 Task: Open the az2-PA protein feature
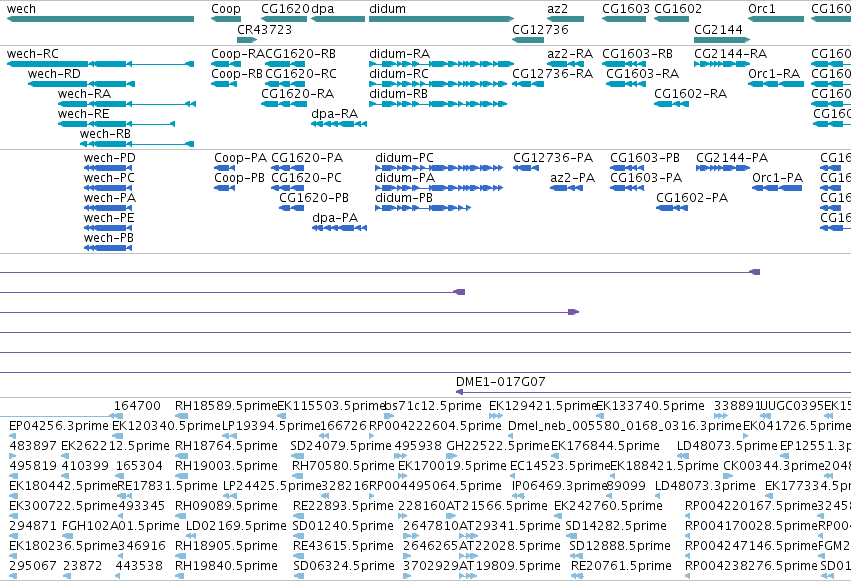[x=567, y=188]
